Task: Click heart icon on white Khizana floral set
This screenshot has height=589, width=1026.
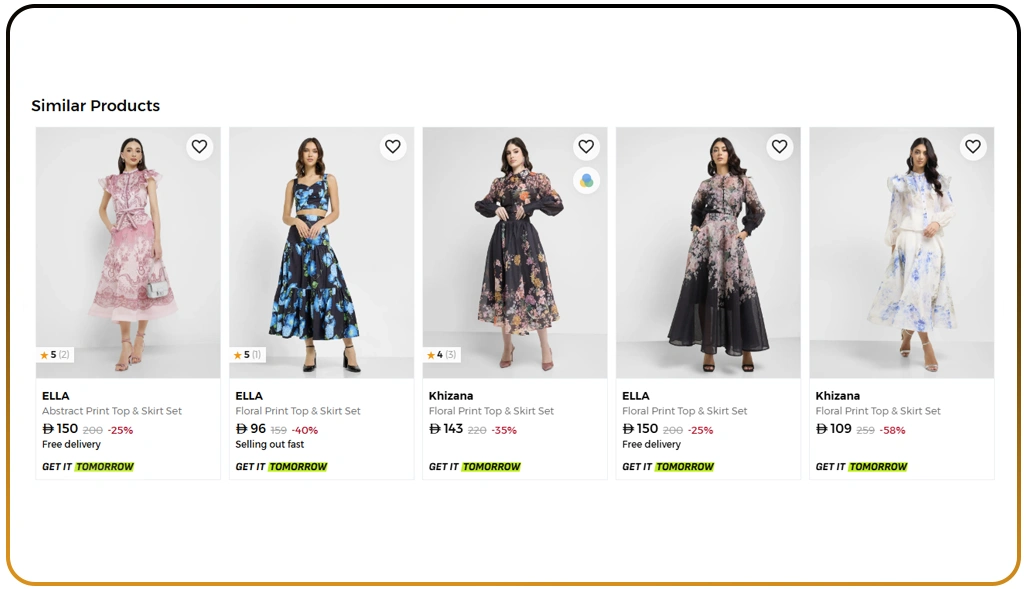Action: click(x=973, y=146)
